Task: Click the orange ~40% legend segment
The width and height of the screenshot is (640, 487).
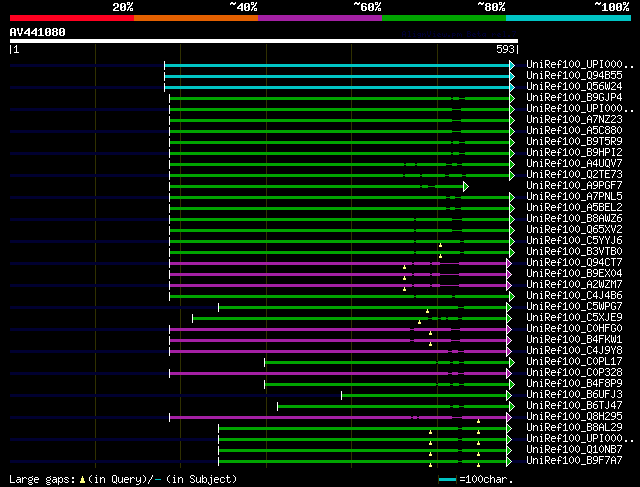Action: (195, 18)
